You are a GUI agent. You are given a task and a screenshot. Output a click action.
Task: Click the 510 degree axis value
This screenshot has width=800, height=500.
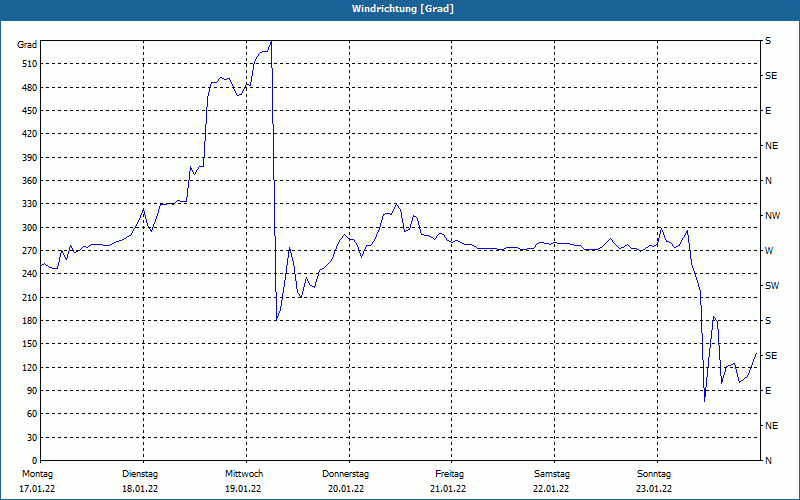click(x=30, y=64)
